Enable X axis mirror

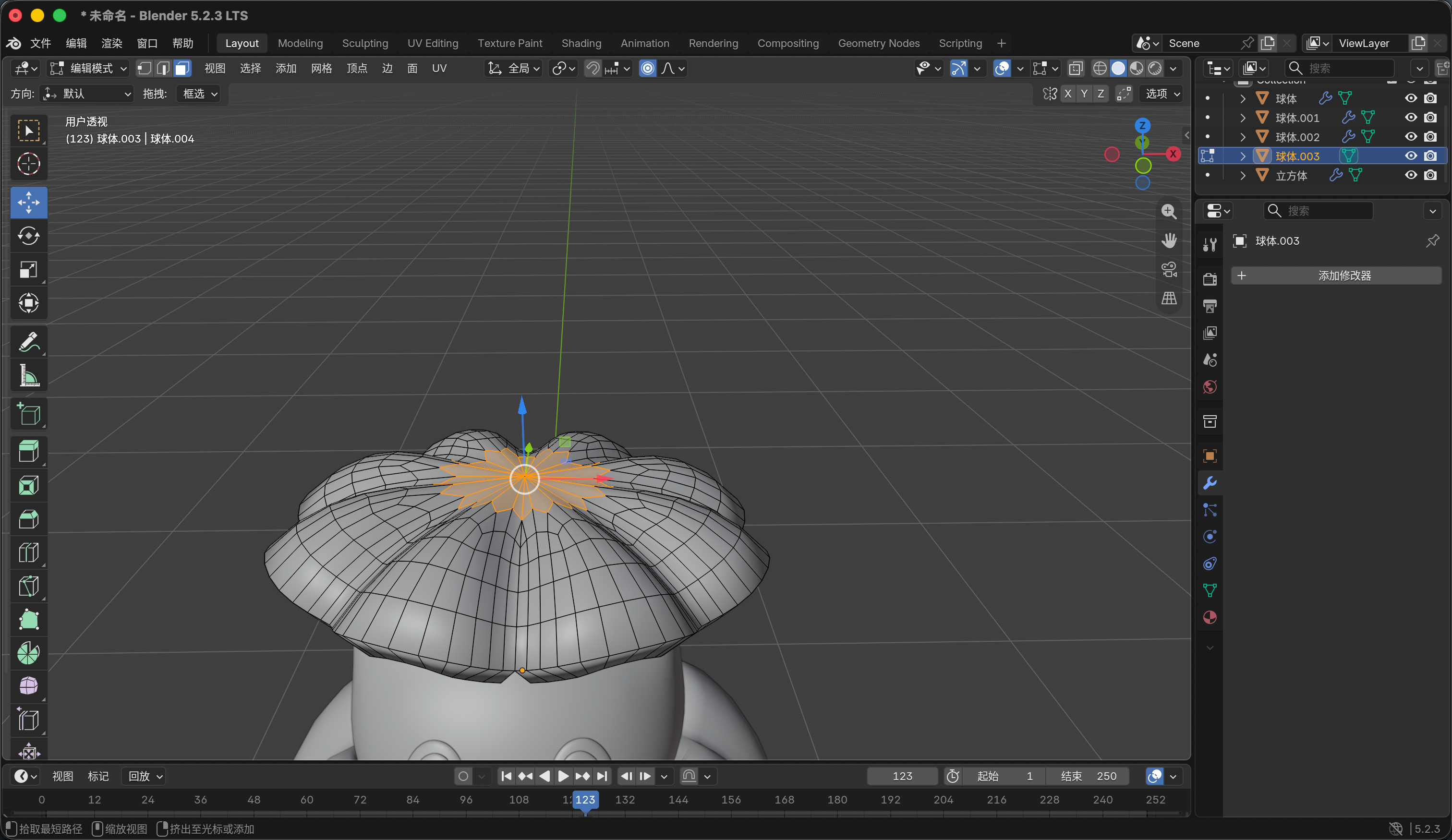point(1068,93)
